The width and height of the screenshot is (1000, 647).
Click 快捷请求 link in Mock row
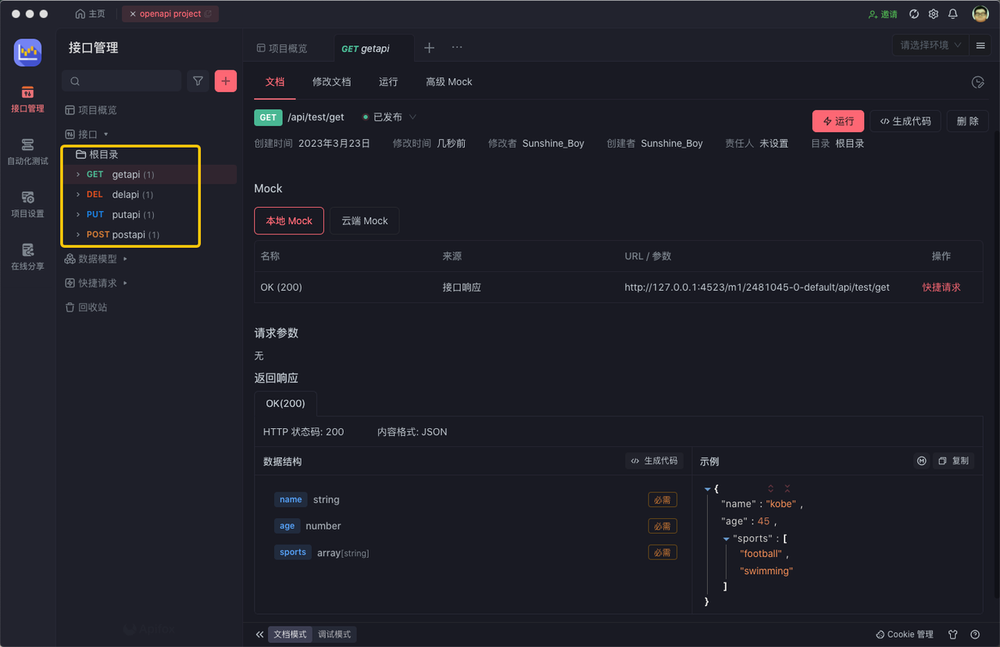[941, 287]
